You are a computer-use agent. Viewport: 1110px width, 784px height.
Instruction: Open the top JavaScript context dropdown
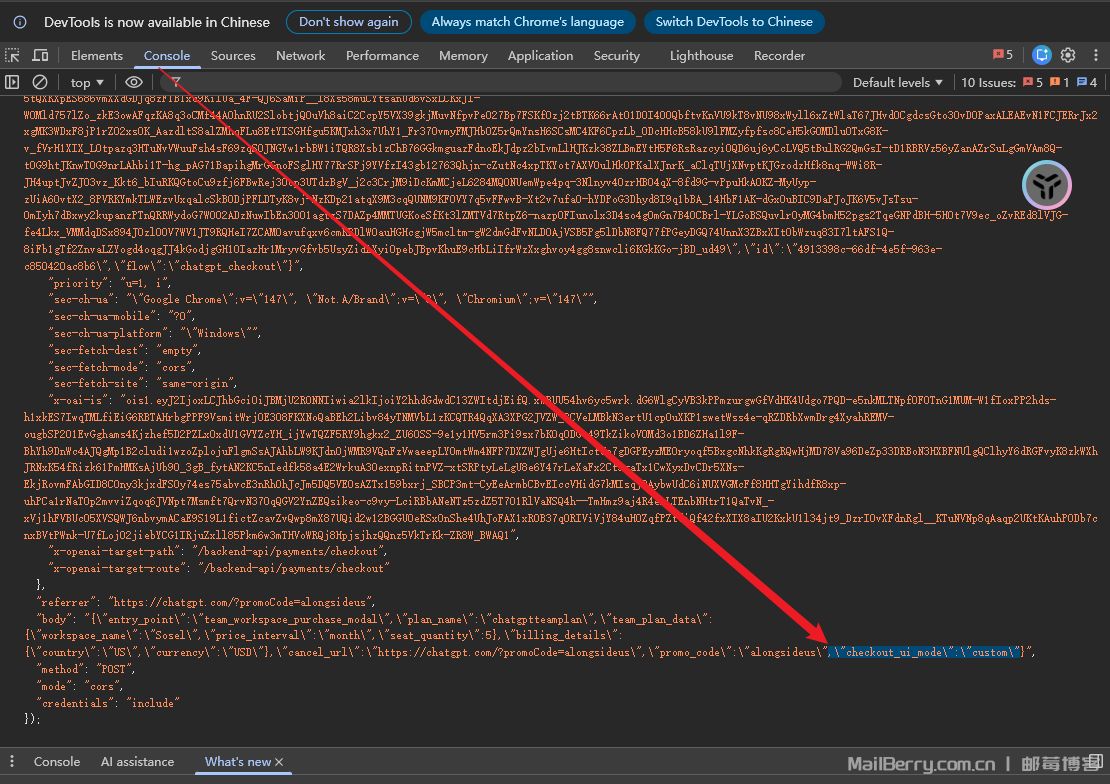pos(87,82)
